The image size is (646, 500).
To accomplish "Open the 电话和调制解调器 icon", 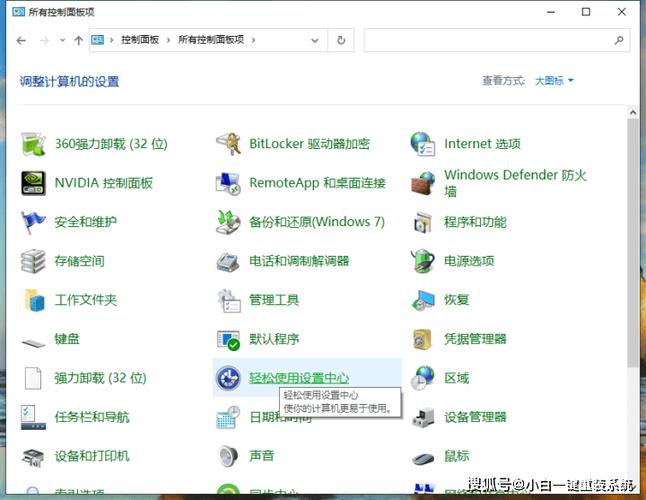I will [x=228, y=261].
